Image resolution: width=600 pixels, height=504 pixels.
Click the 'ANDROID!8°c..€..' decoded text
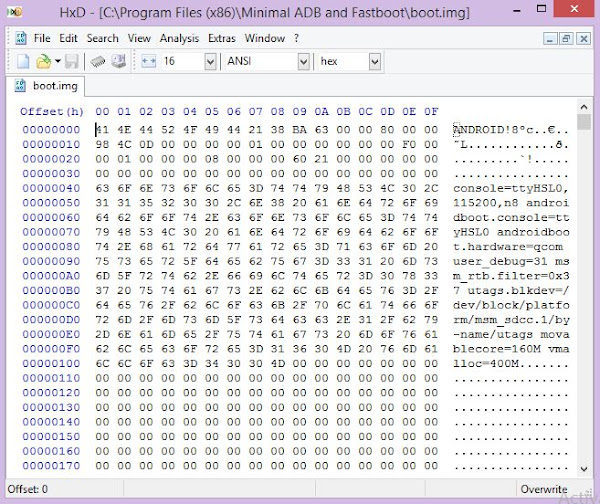click(x=511, y=130)
